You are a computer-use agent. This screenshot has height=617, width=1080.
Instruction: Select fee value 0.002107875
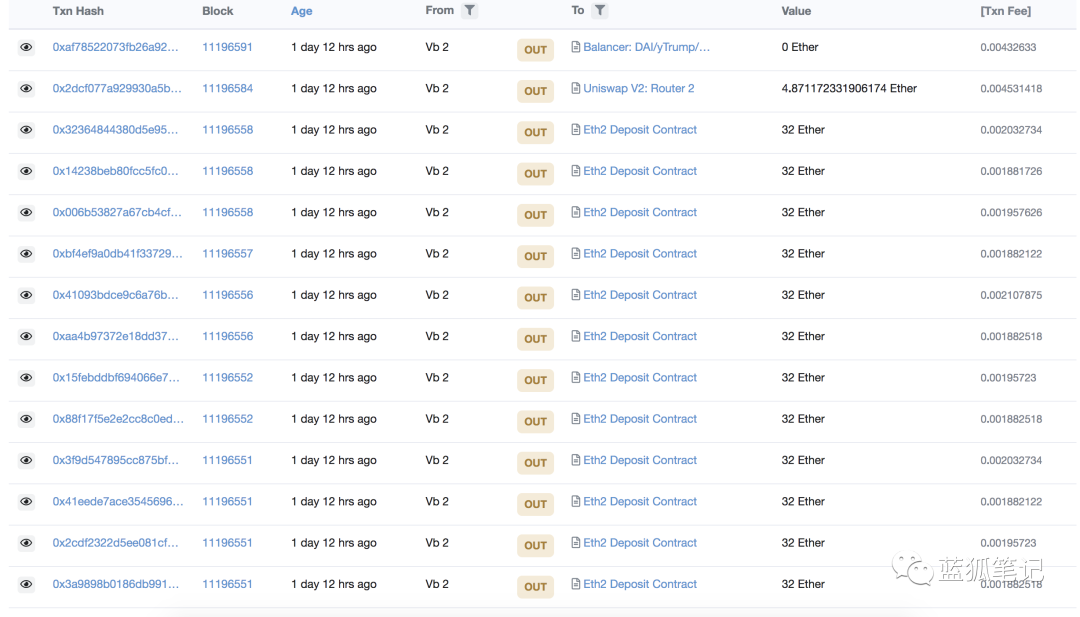click(1011, 295)
